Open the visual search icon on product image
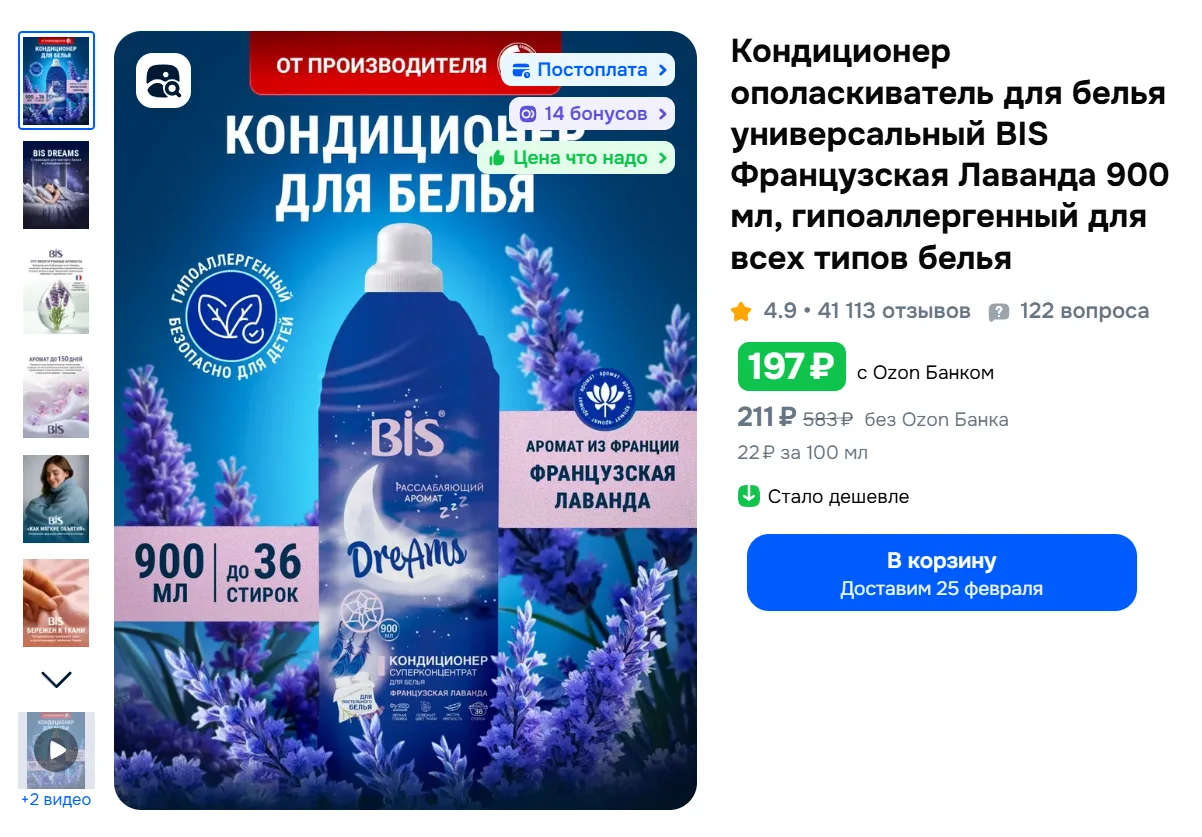Screen dimensions: 1202x837 coord(163,80)
